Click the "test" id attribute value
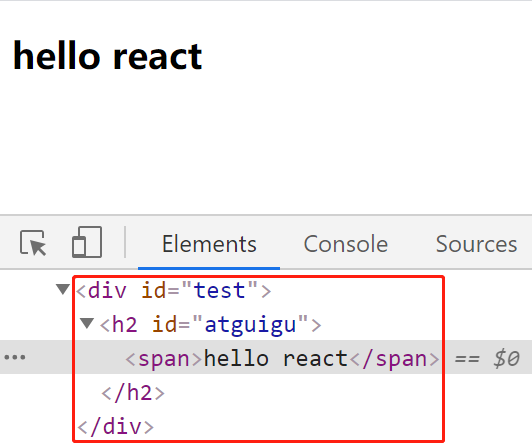Image resolution: width=532 pixels, height=447 pixels. click(219, 291)
